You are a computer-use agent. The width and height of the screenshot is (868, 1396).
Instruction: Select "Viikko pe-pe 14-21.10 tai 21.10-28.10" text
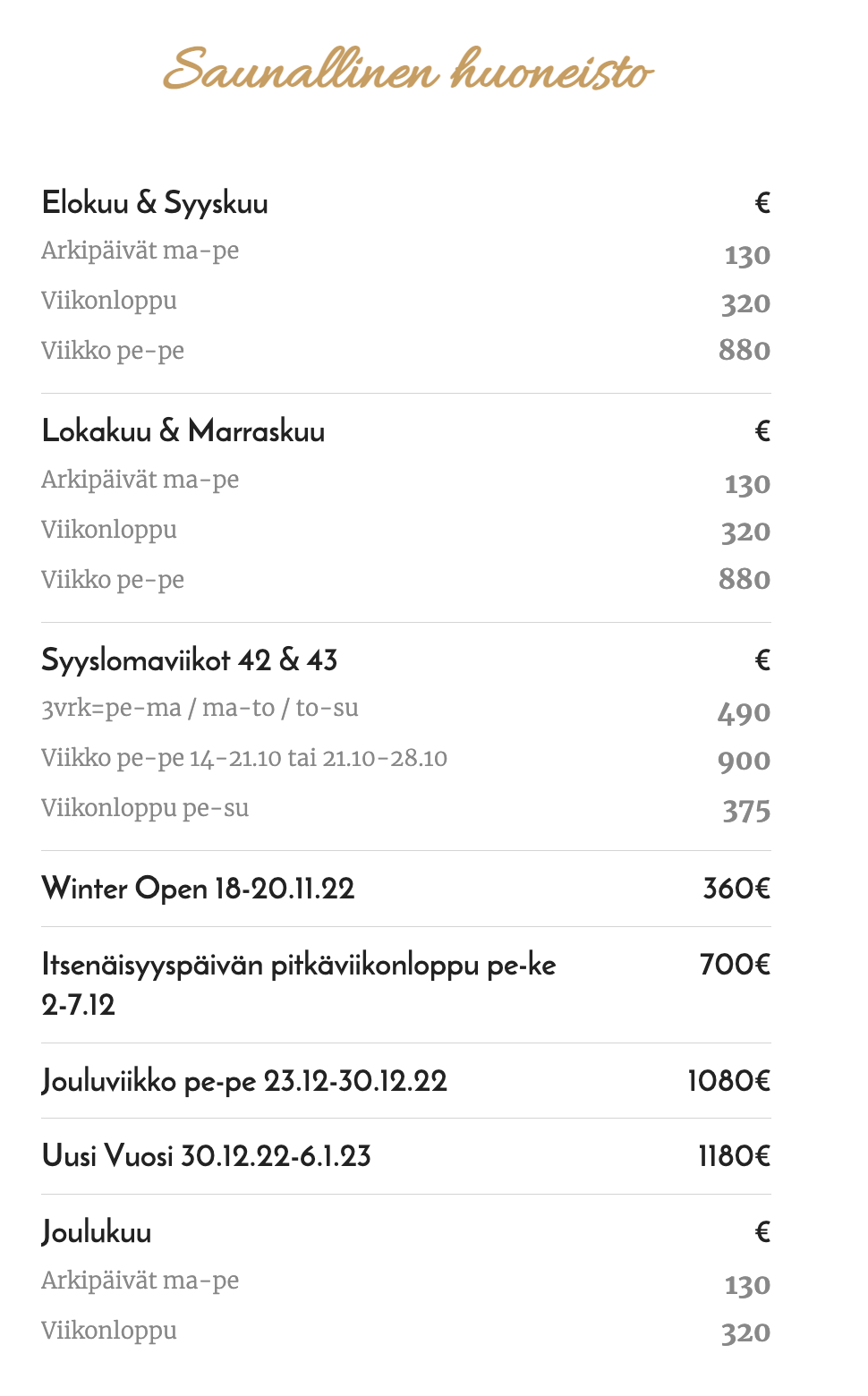[244, 758]
